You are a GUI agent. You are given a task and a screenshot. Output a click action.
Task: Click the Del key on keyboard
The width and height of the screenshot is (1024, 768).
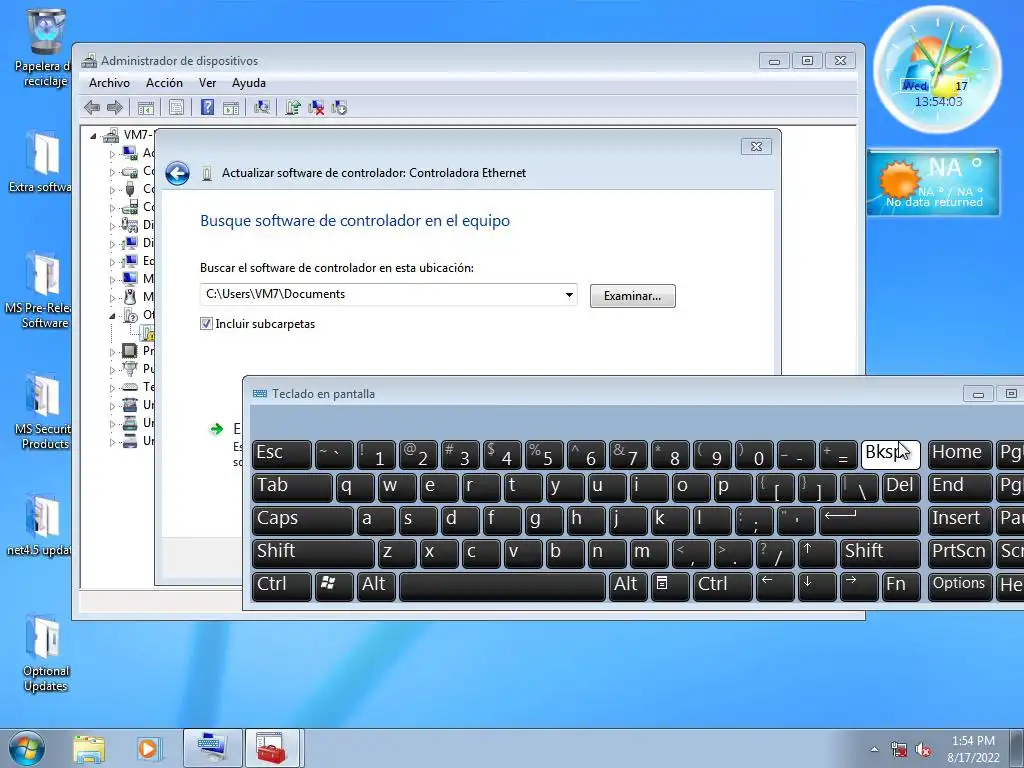[901, 487]
